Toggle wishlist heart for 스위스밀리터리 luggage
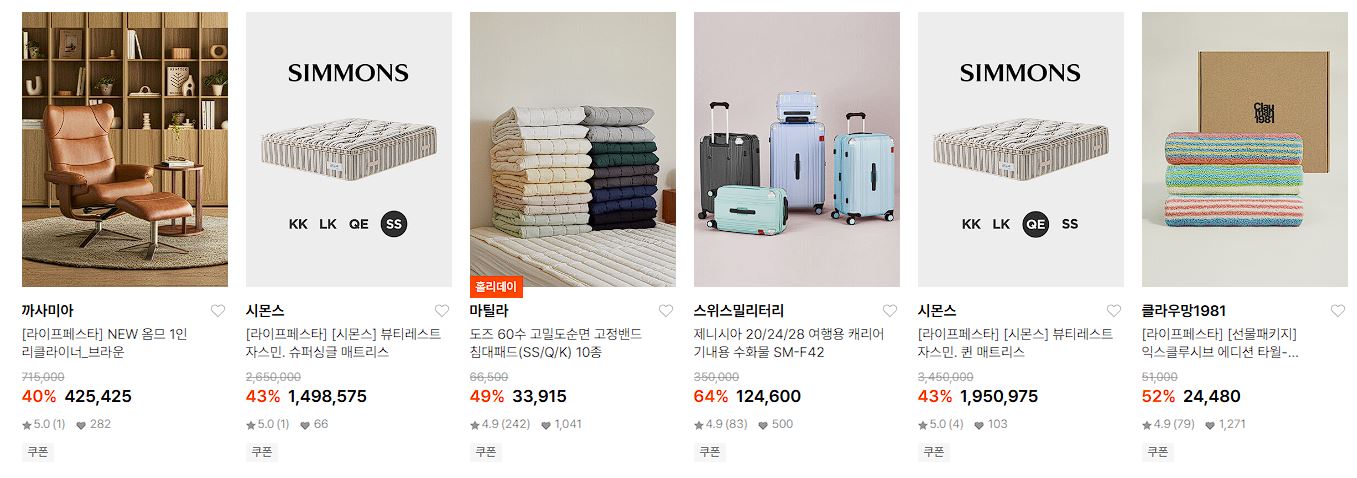 tap(890, 311)
